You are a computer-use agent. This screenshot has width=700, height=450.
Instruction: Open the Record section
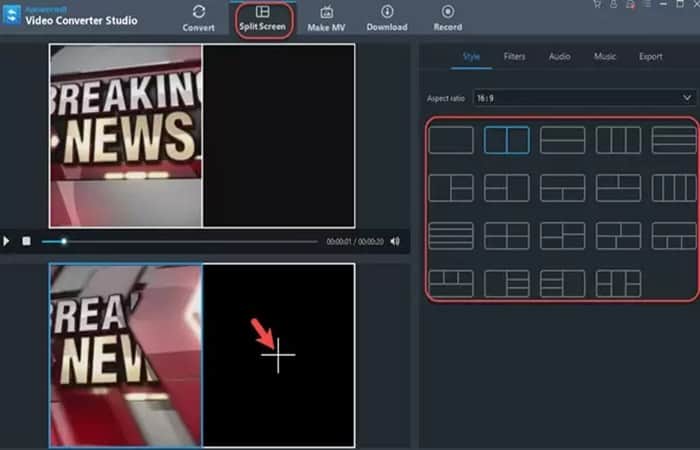pyautogui.click(x=448, y=18)
